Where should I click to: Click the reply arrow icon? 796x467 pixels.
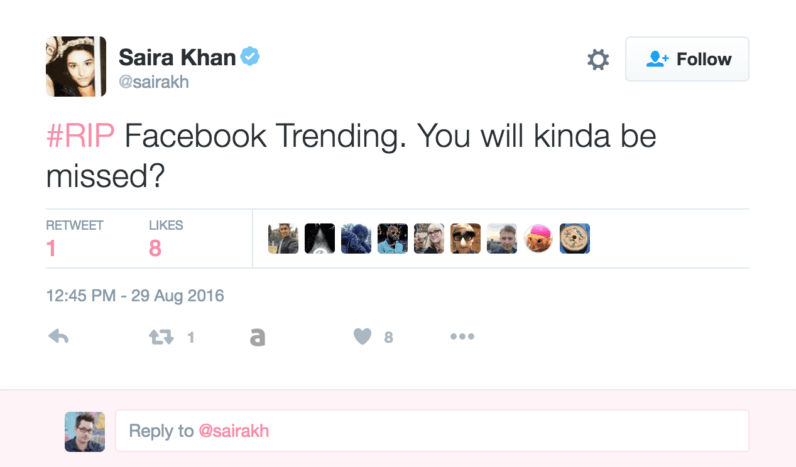(58, 337)
